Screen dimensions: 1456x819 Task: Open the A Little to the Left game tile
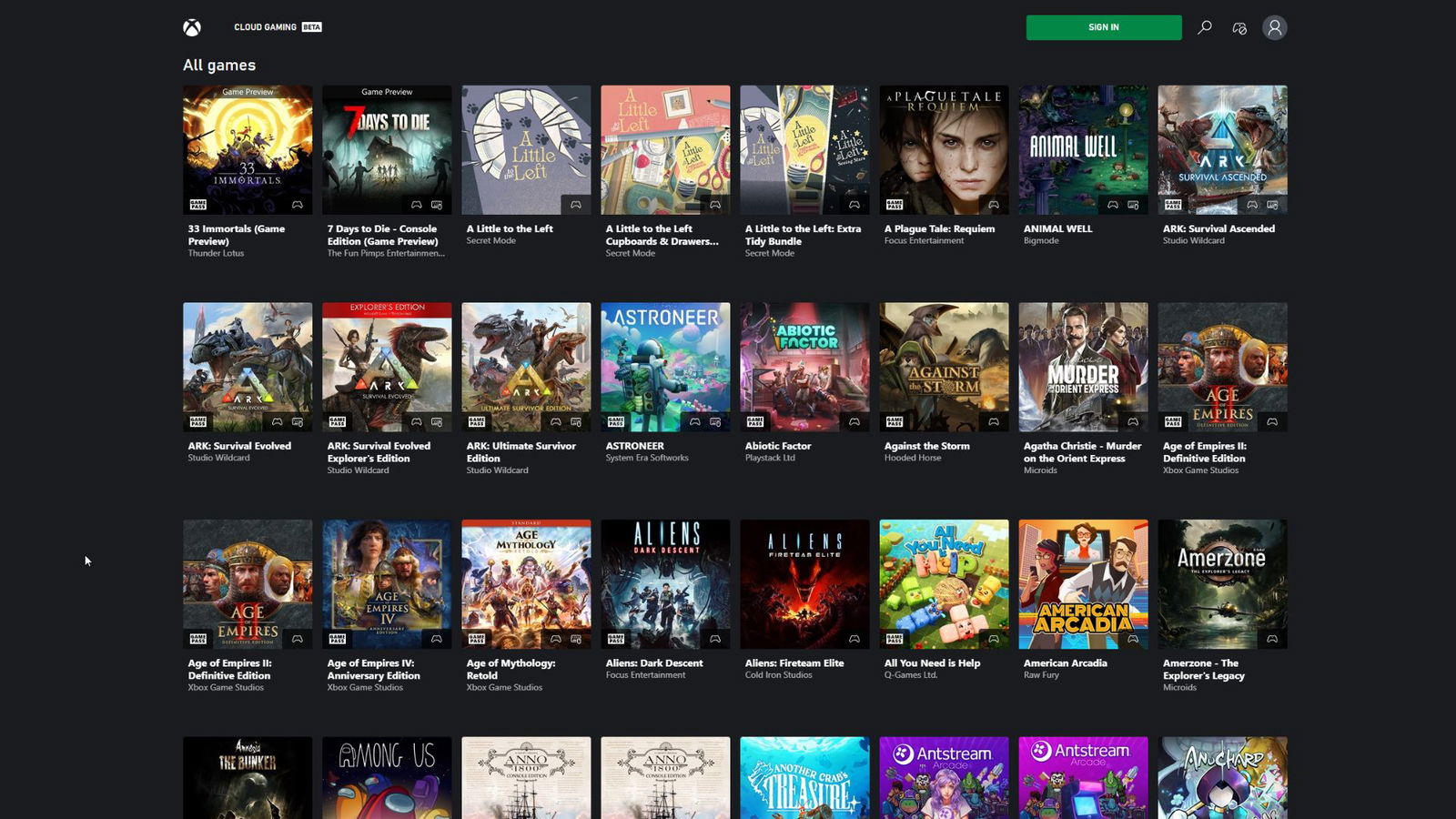[526, 148]
